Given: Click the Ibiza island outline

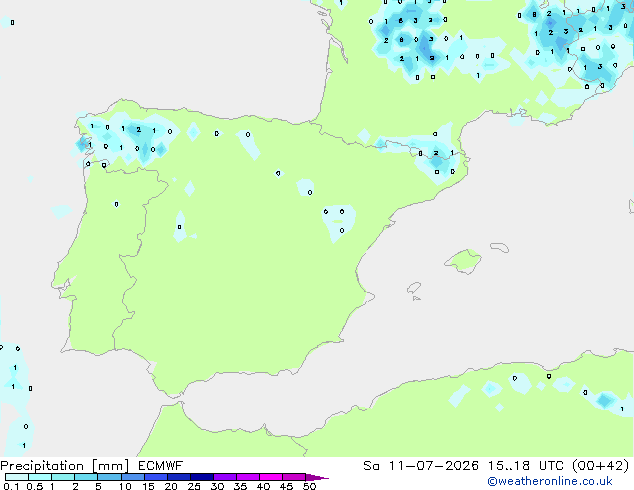Looking at the screenshot, I should tap(414, 288).
